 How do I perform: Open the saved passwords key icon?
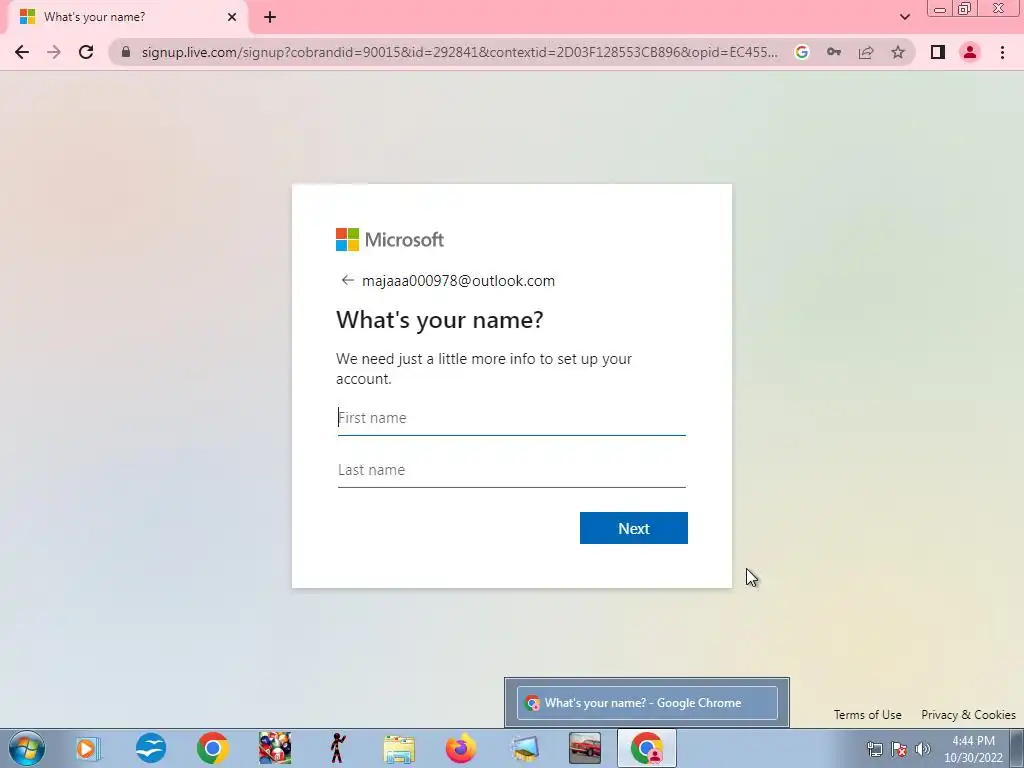coord(834,52)
